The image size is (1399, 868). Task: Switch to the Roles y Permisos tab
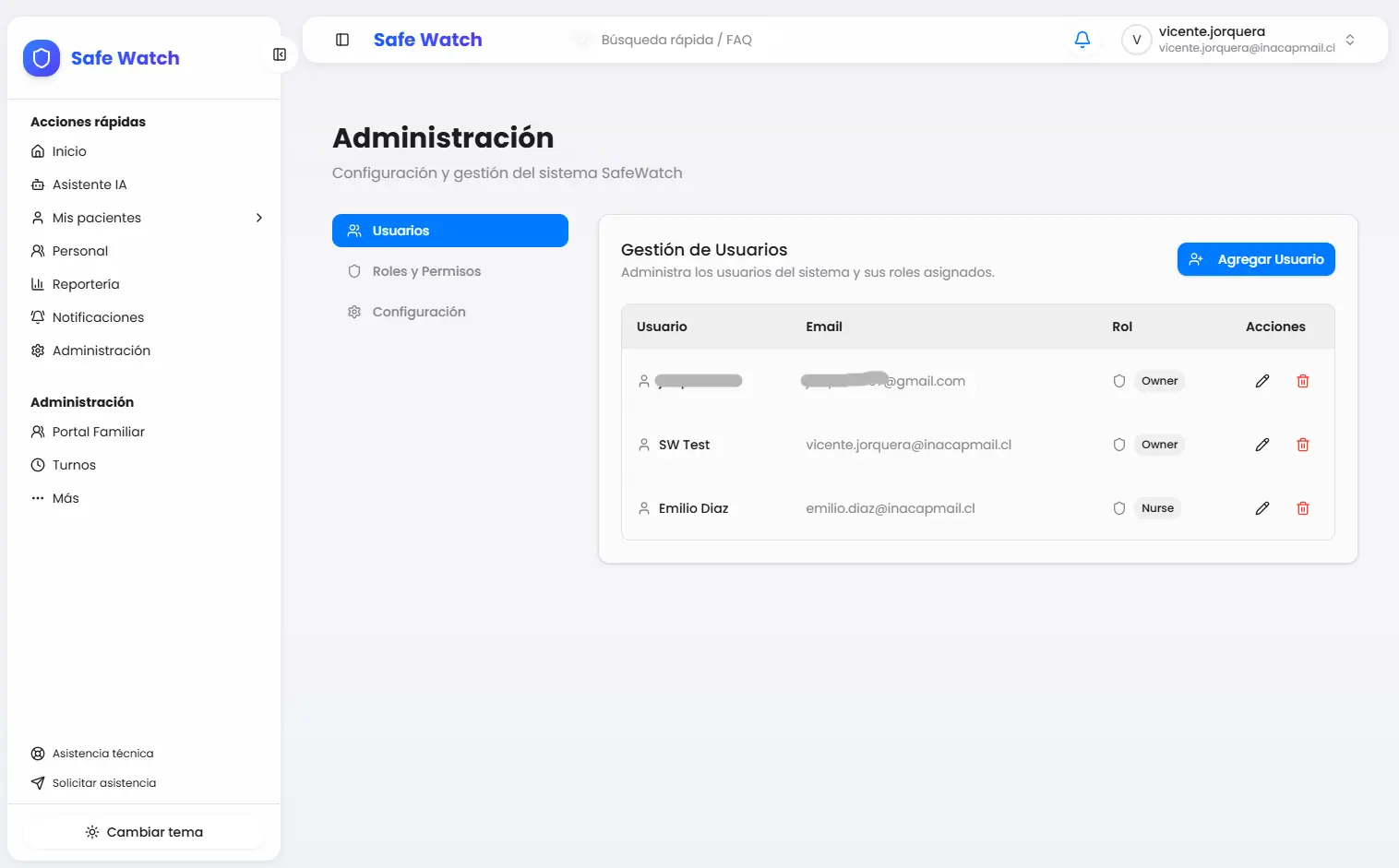425,270
